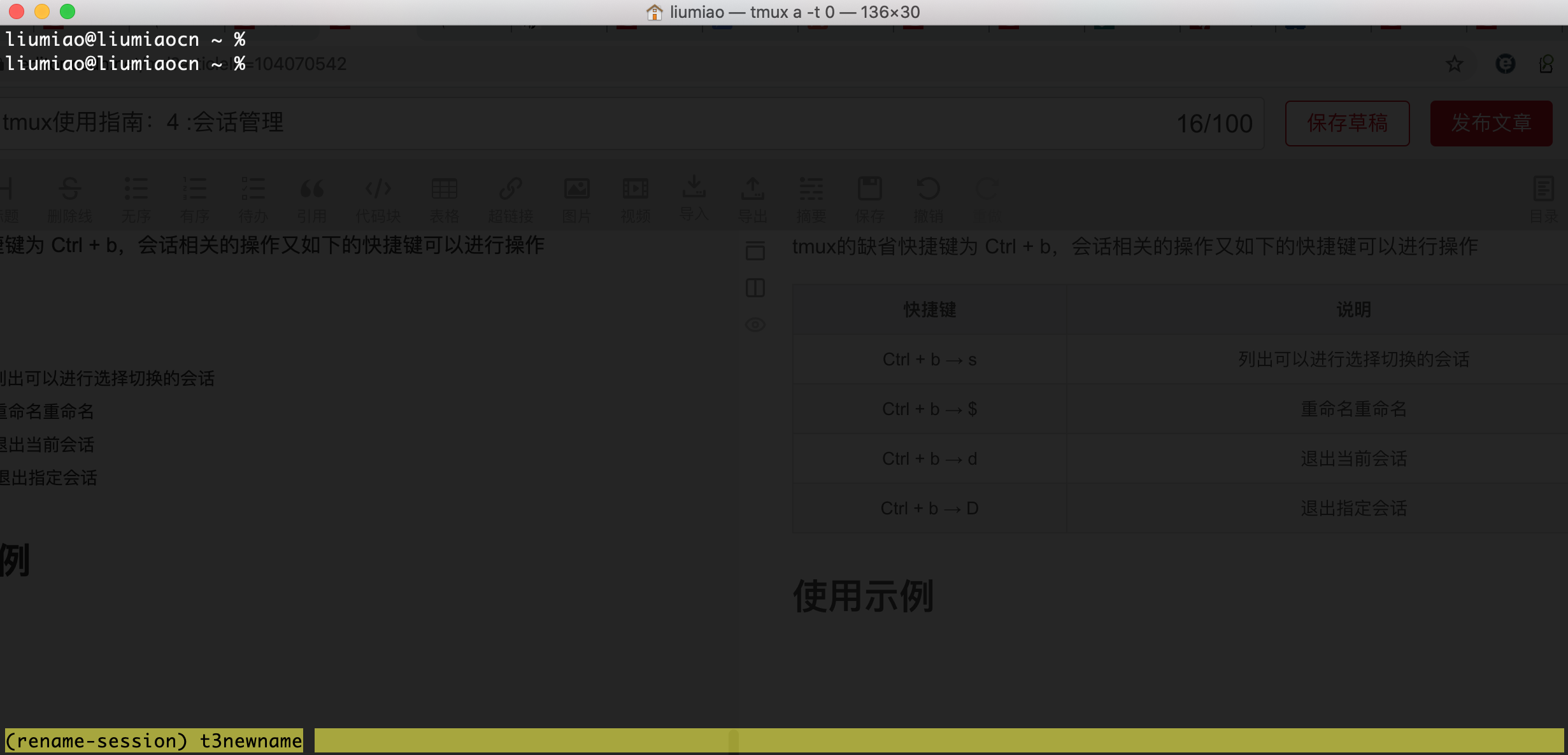Switch to split editor view toggle
Image resolution: width=1568 pixels, height=755 pixels.
click(x=755, y=288)
